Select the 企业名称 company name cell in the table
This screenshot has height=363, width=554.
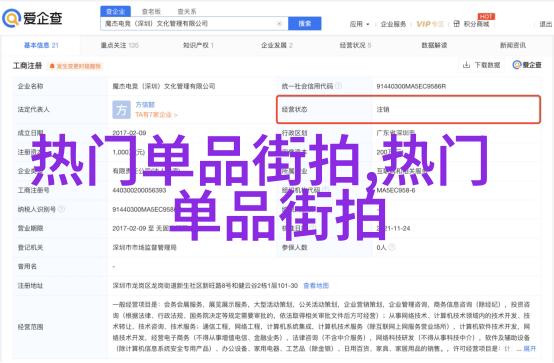click(164, 86)
